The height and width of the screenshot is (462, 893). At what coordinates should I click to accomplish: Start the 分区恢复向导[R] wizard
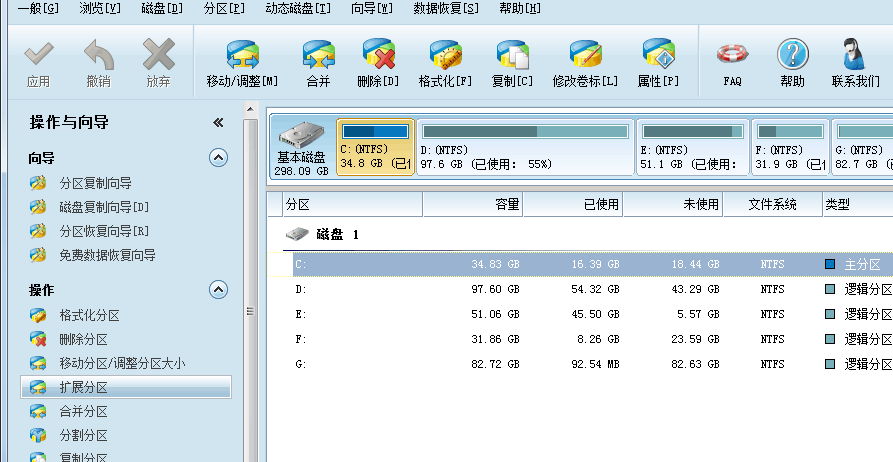tap(104, 231)
